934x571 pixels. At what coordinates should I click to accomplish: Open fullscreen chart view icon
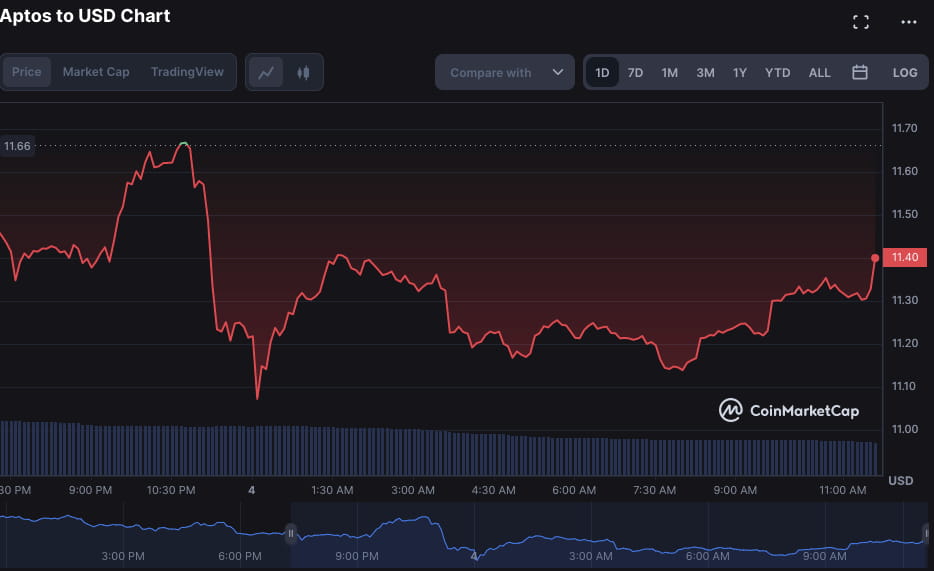[x=860, y=23]
